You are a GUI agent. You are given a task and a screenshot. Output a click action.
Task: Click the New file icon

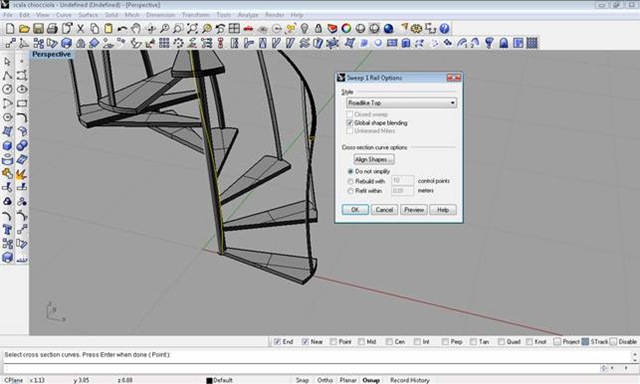click(10, 28)
